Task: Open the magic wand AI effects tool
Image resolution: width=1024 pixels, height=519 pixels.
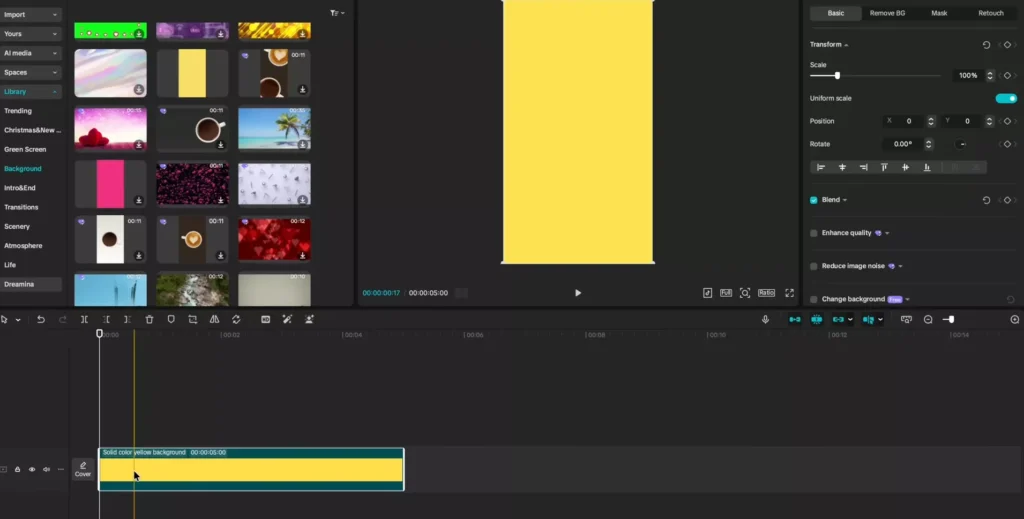Action: 287,319
